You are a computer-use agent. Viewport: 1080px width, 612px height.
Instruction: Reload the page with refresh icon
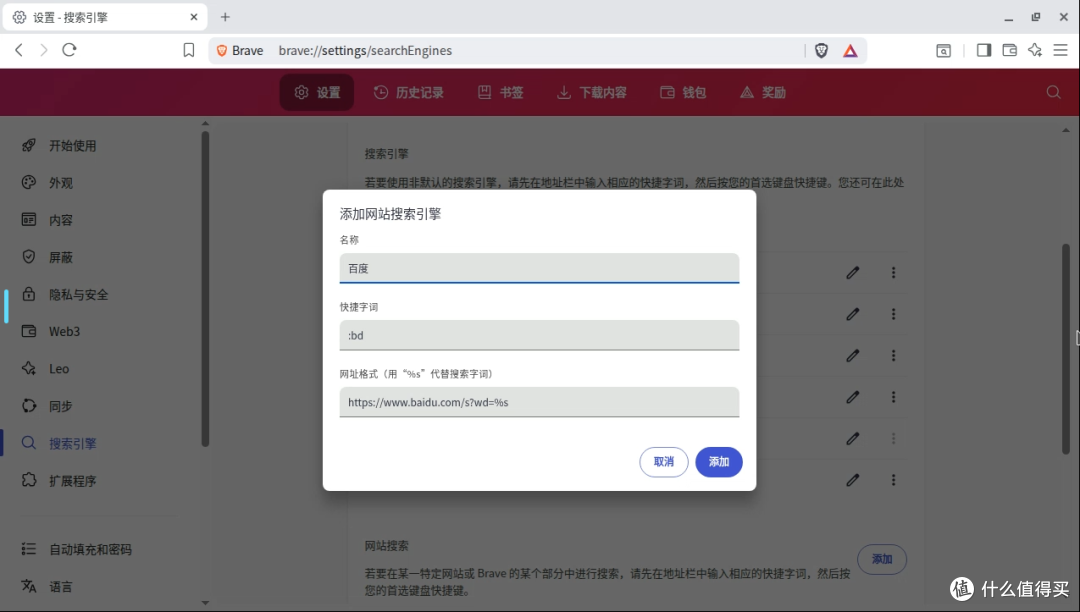click(69, 50)
